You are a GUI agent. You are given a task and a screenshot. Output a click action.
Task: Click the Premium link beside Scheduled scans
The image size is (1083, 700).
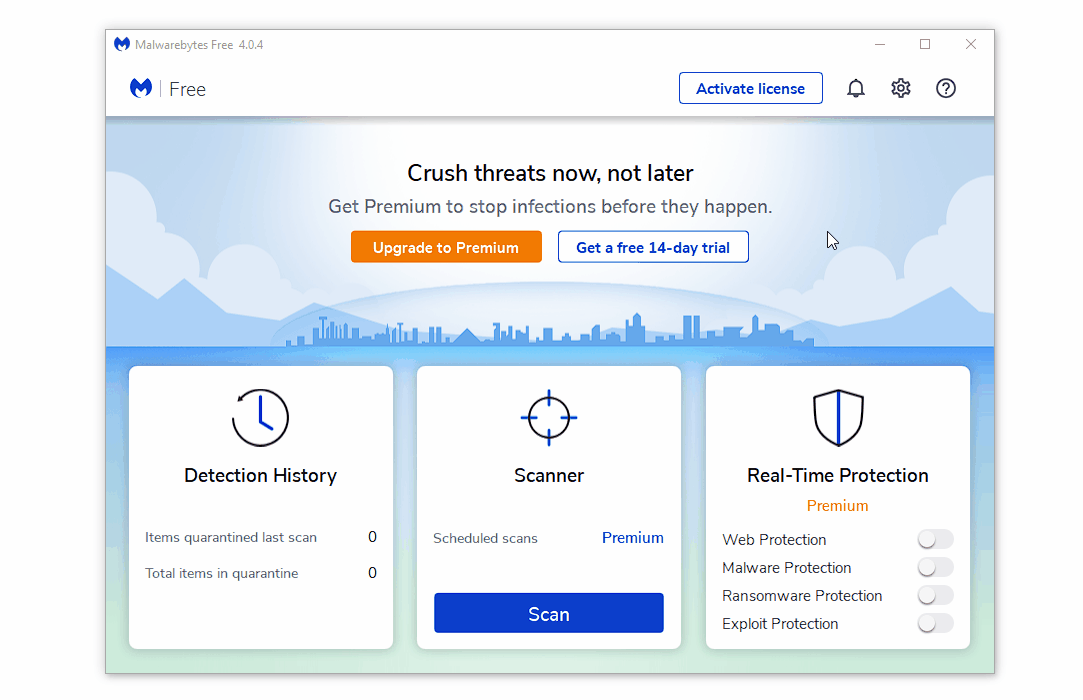click(632, 538)
